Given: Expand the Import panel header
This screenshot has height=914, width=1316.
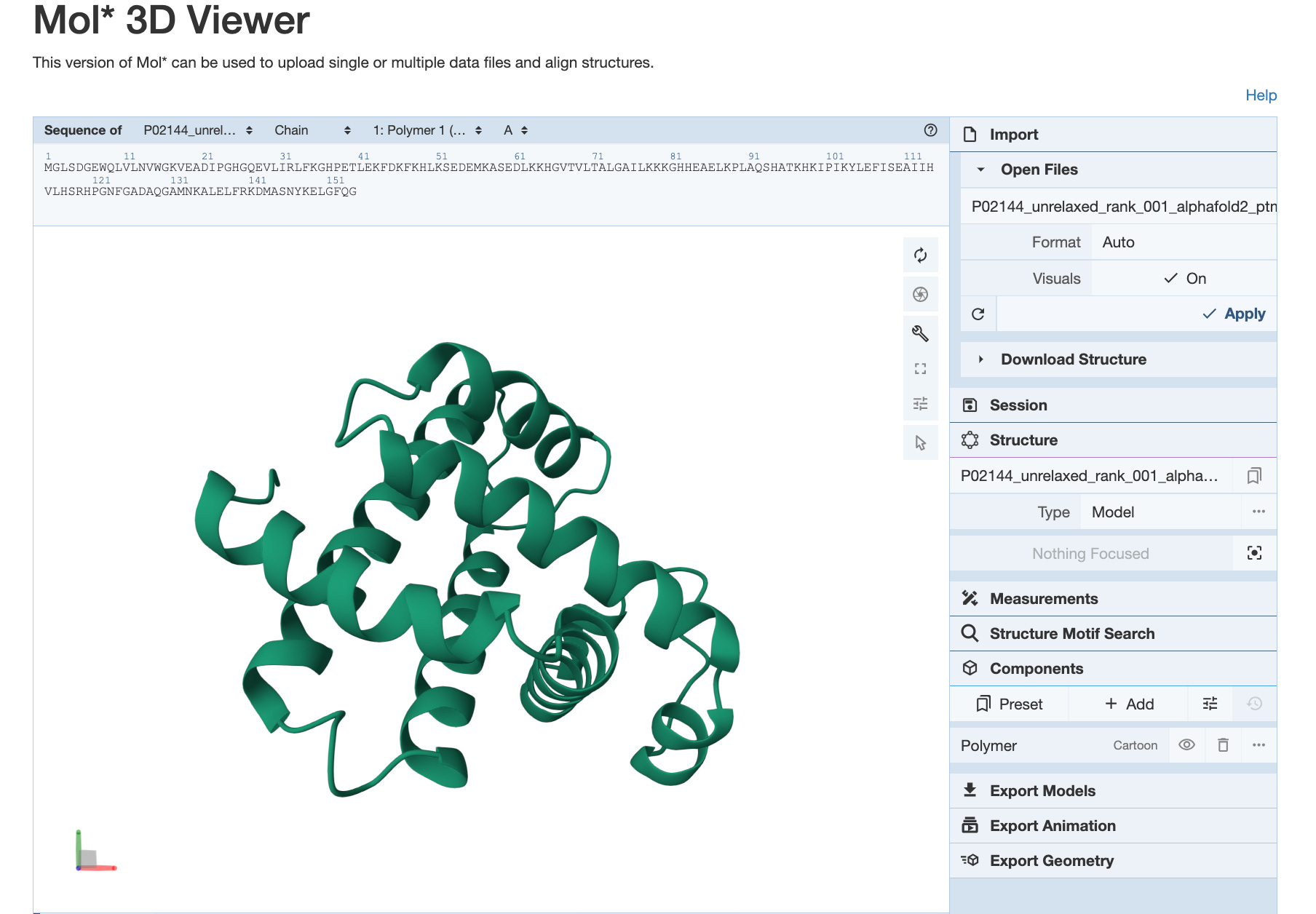Looking at the screenshot, I should [1114, 135].
